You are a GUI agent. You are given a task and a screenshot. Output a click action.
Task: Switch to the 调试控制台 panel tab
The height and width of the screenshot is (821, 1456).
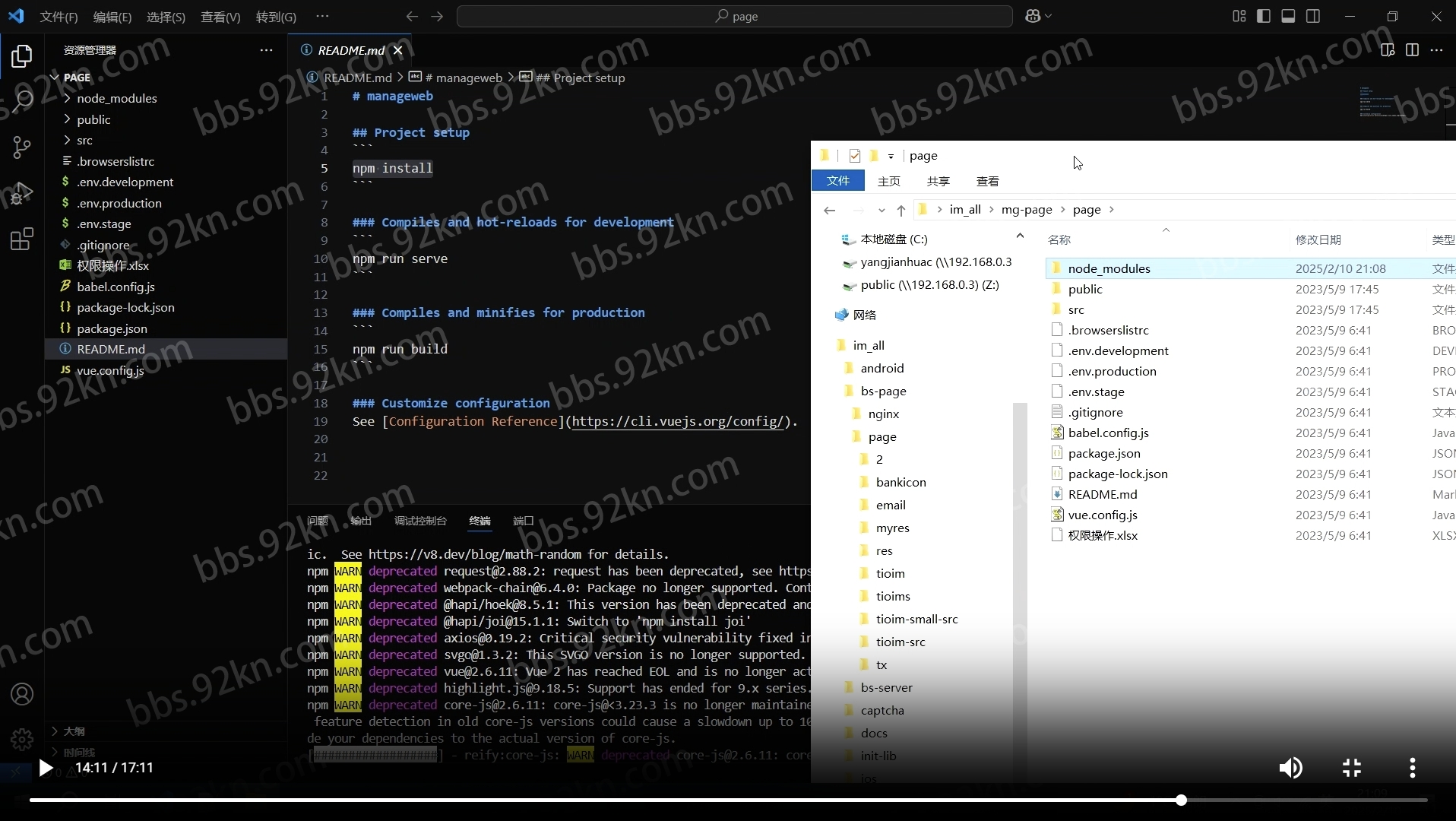[x=420, y=521]
